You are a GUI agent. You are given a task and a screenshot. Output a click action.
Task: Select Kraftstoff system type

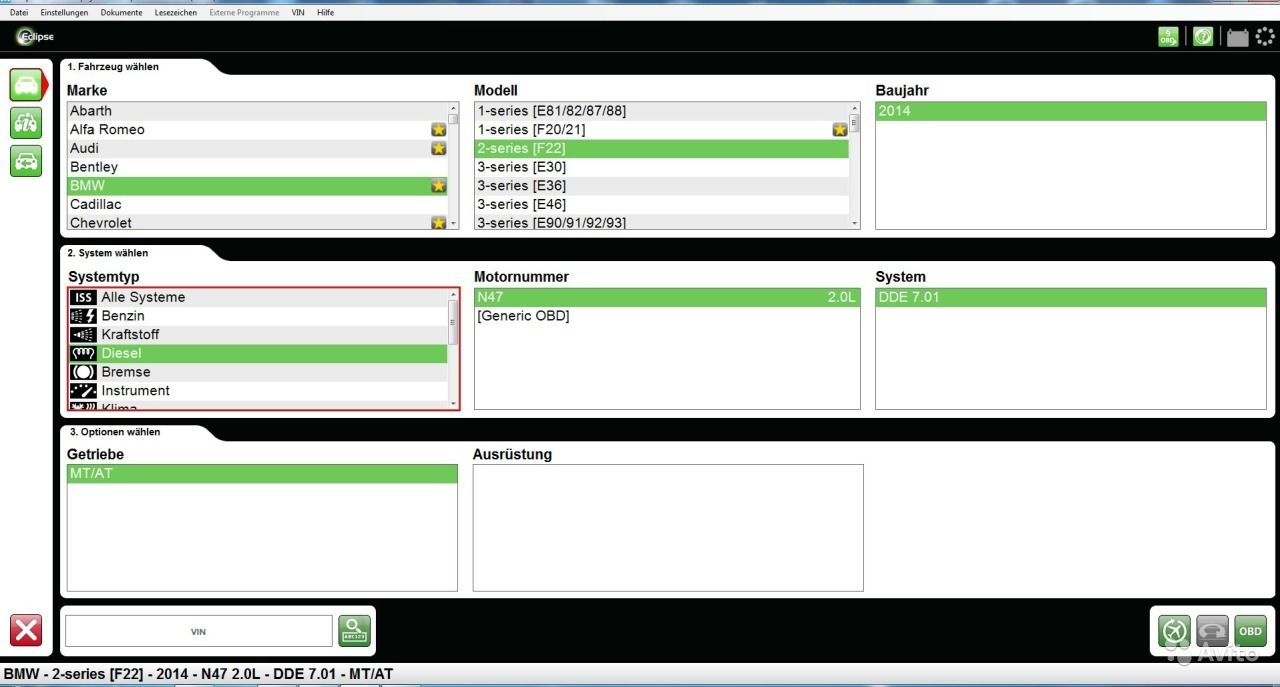pos(258,334)
